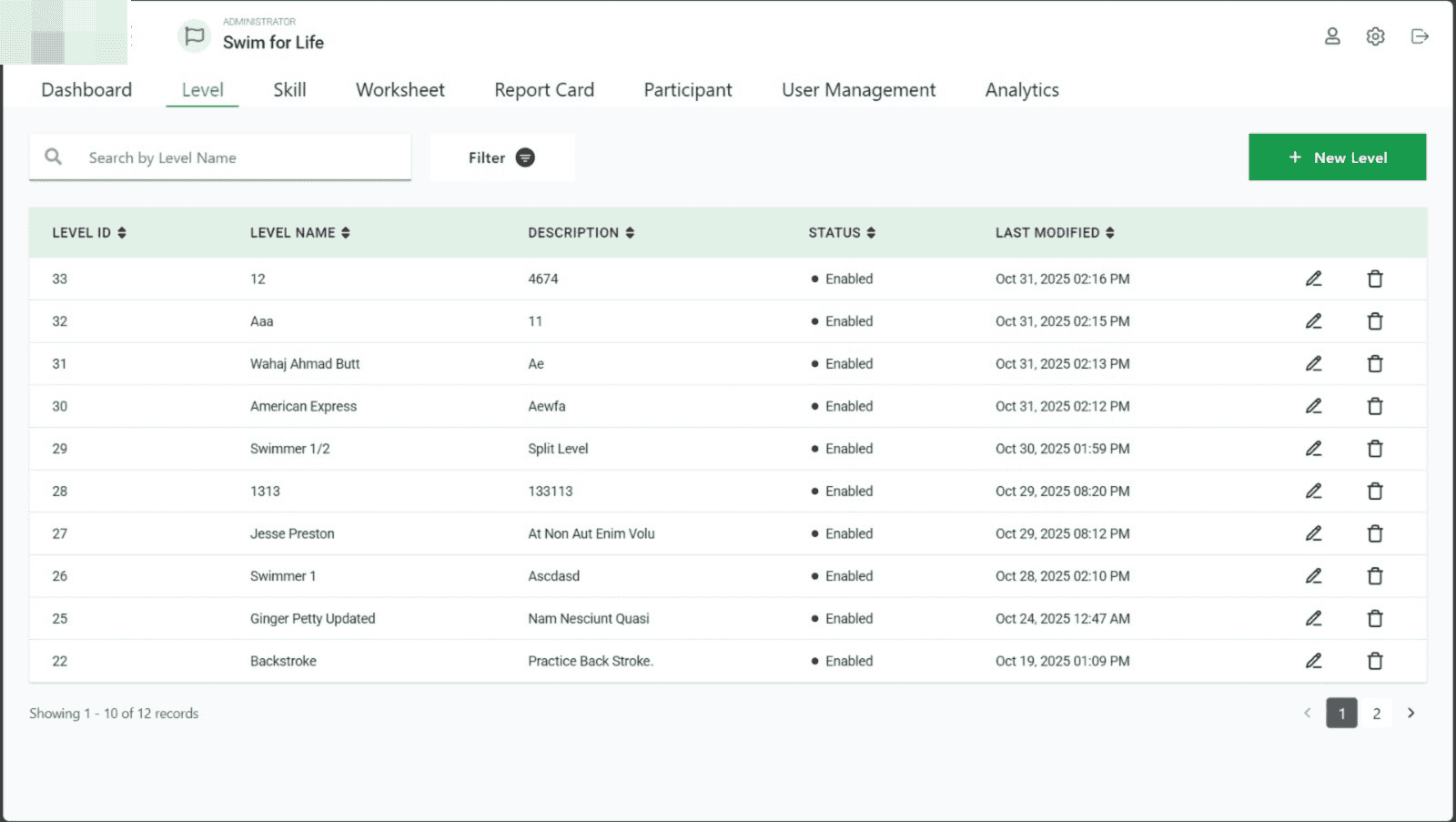The width and height of the screenshot is (1456, 822).
Task: Open the Report Card tab
Action: point(543,89)
